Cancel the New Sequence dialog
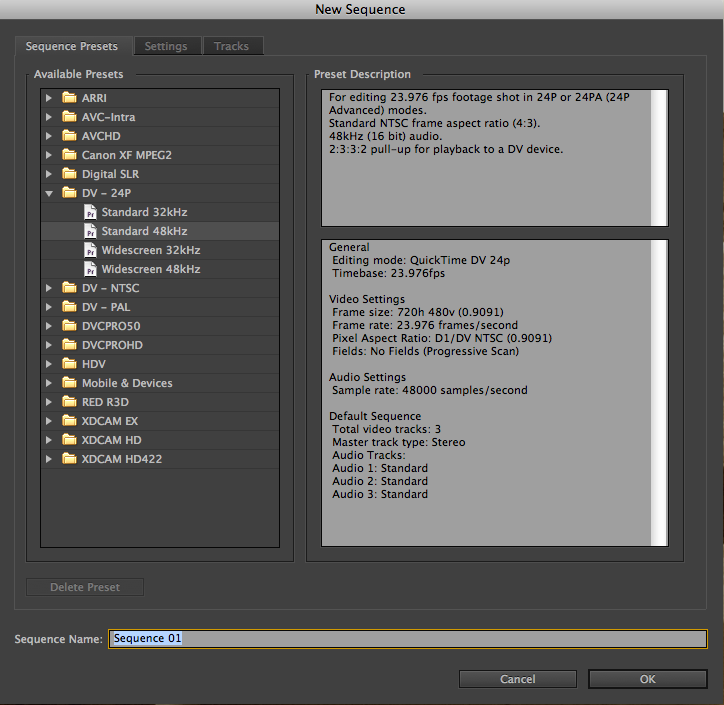The image size is (724, 705). (x=518, y=679)
